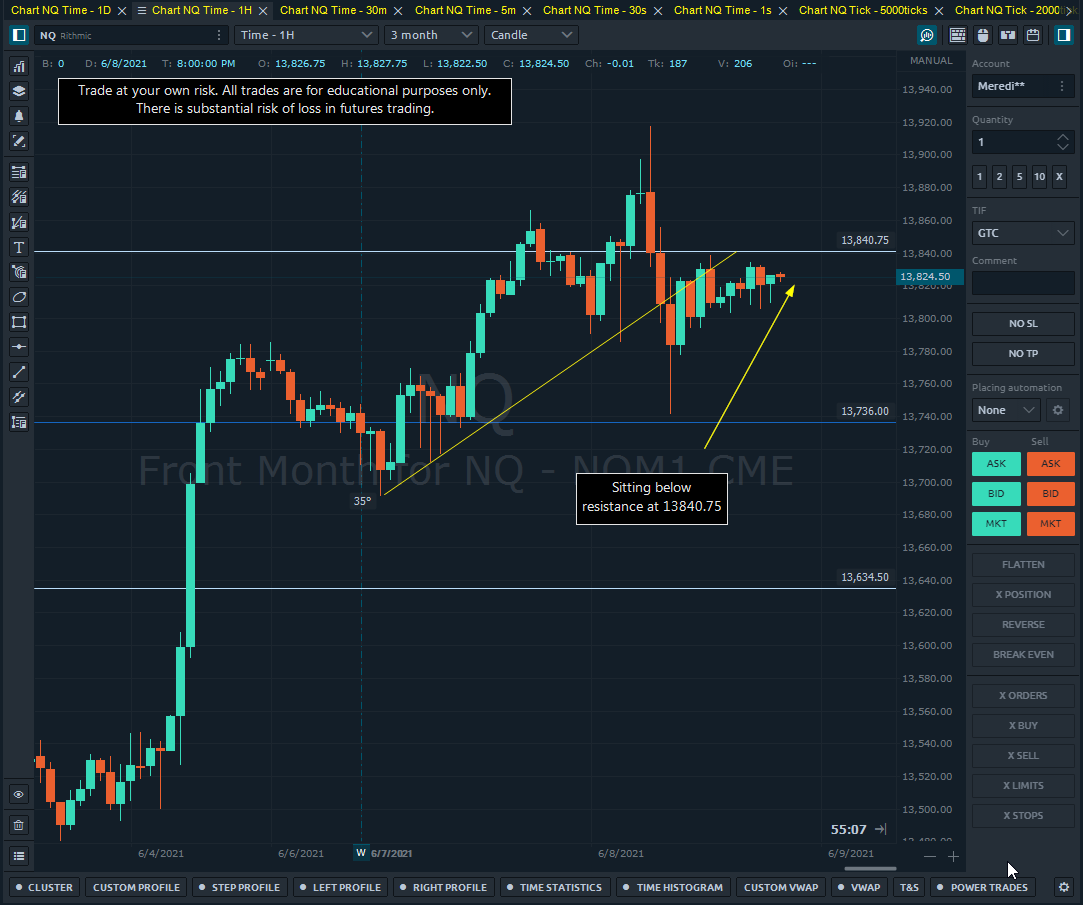The height and width of the screenshot is (905, 1083).
Task: Click the BREAK EVEN button
Action: click(x=1023, y=654)
